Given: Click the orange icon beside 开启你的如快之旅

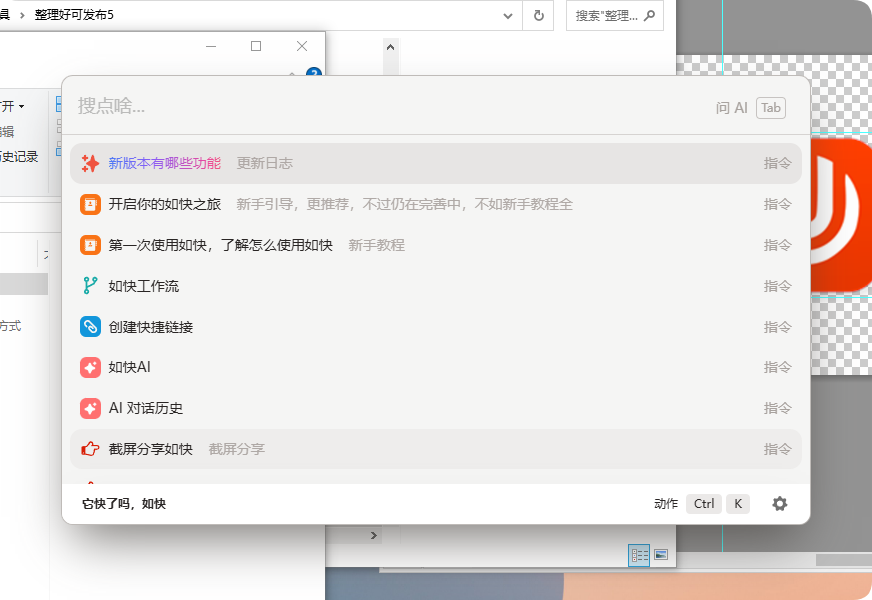Looking at the screenshot, I should tap(90, 205).
